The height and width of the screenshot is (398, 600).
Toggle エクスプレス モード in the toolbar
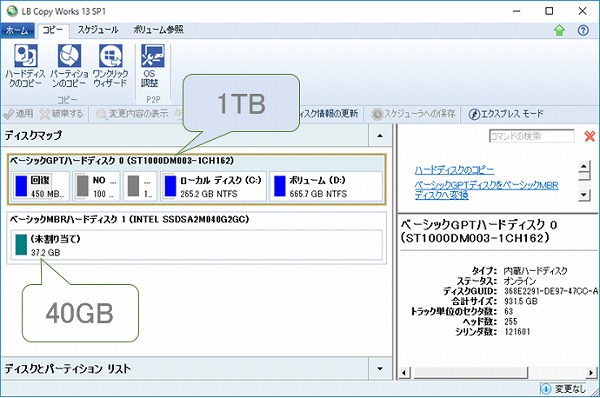[506, 114]
